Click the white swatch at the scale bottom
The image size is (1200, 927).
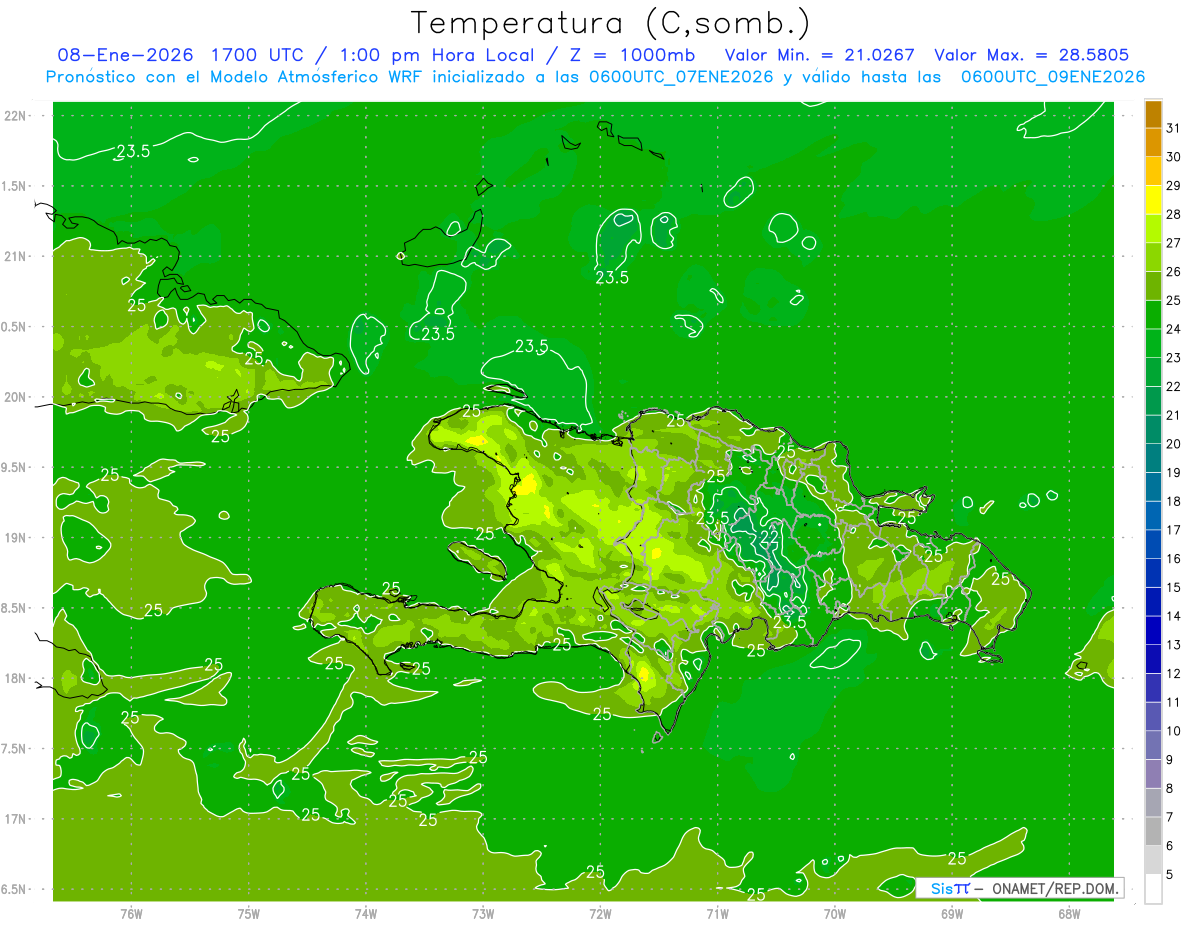click(1153, 889)
